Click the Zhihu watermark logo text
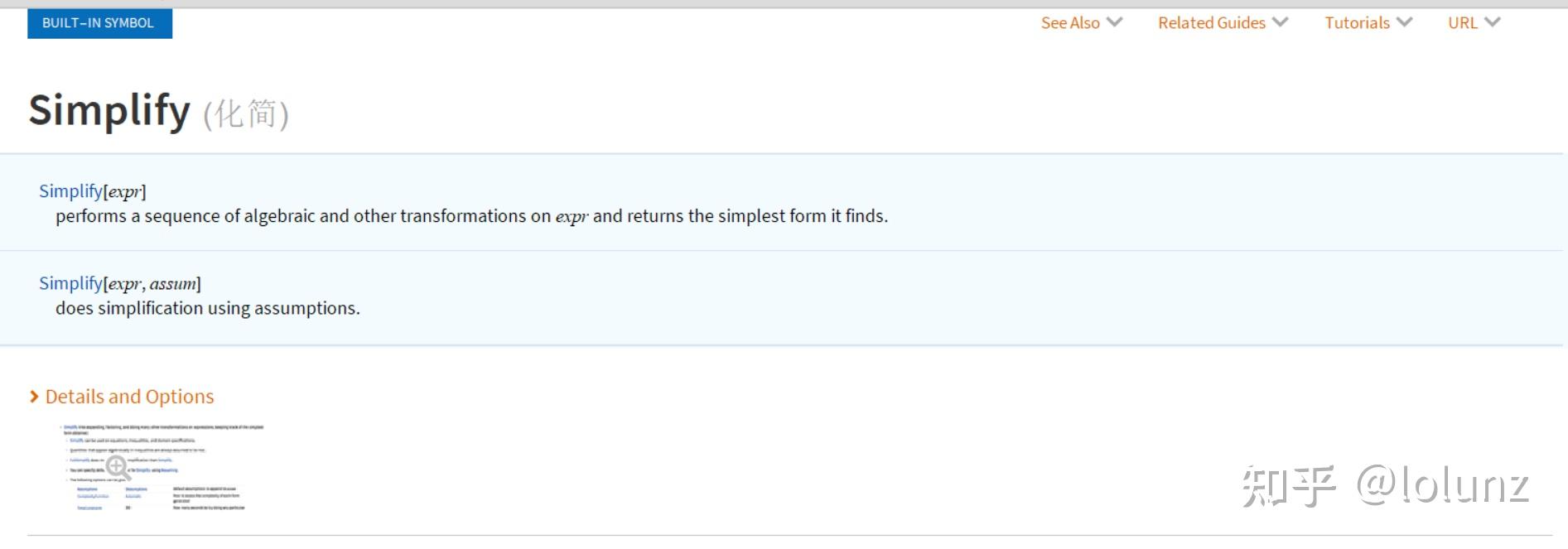The height and width of the screenshot is (549, 1568). pyautogui.click(x=1289, y=486)
